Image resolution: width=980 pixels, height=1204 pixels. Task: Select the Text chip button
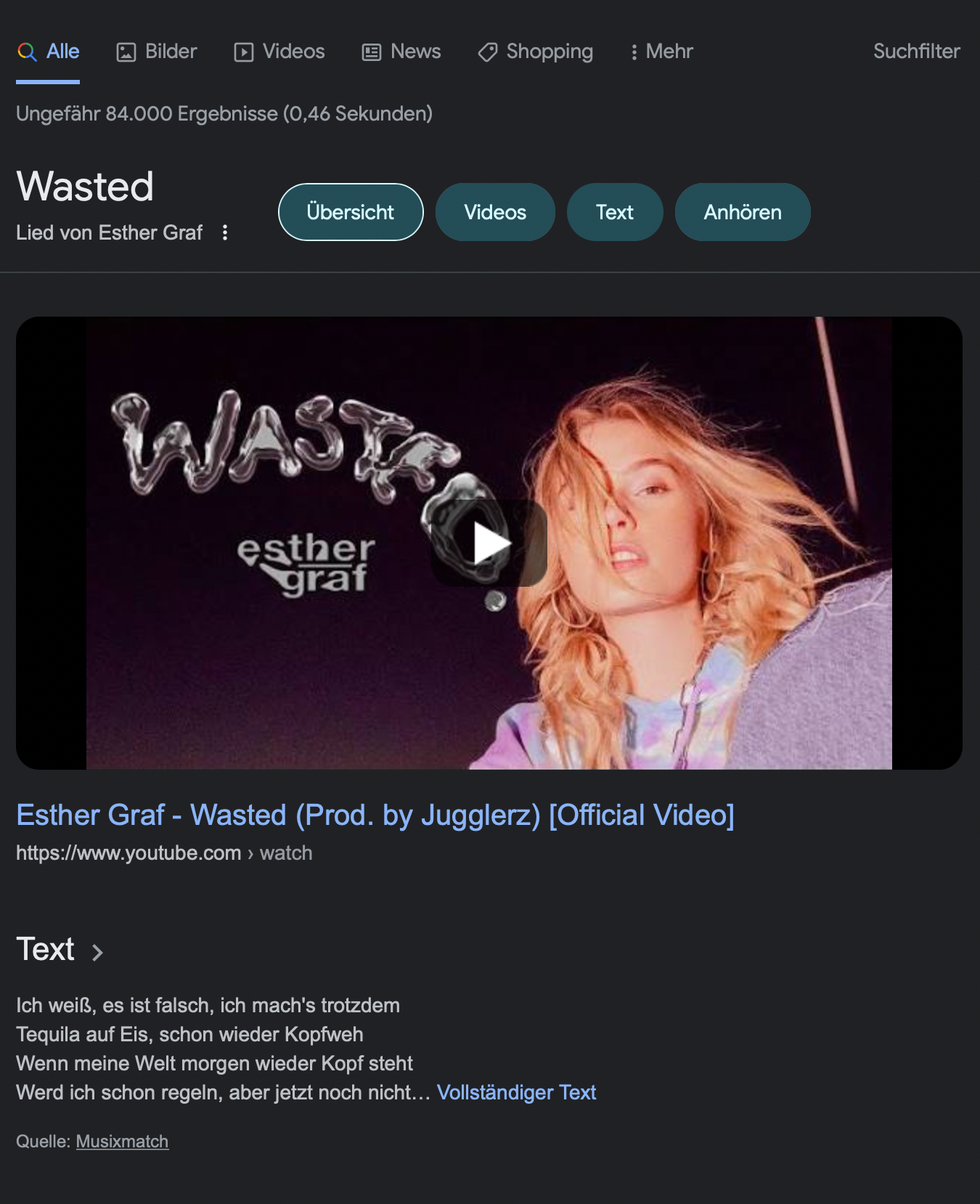click(615, 212)
